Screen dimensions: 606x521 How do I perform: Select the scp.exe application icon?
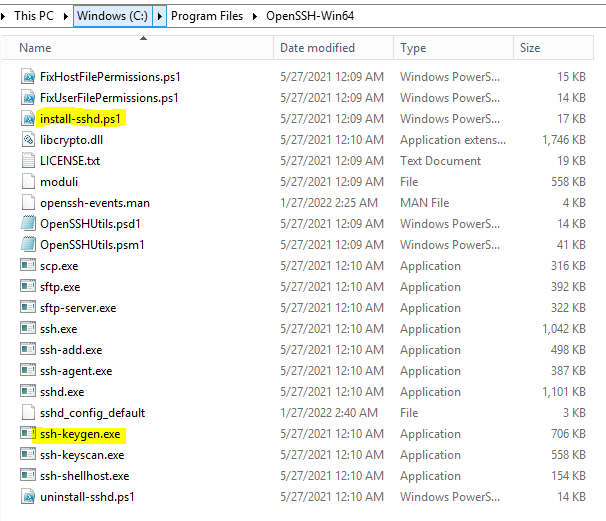pos(28,265)
